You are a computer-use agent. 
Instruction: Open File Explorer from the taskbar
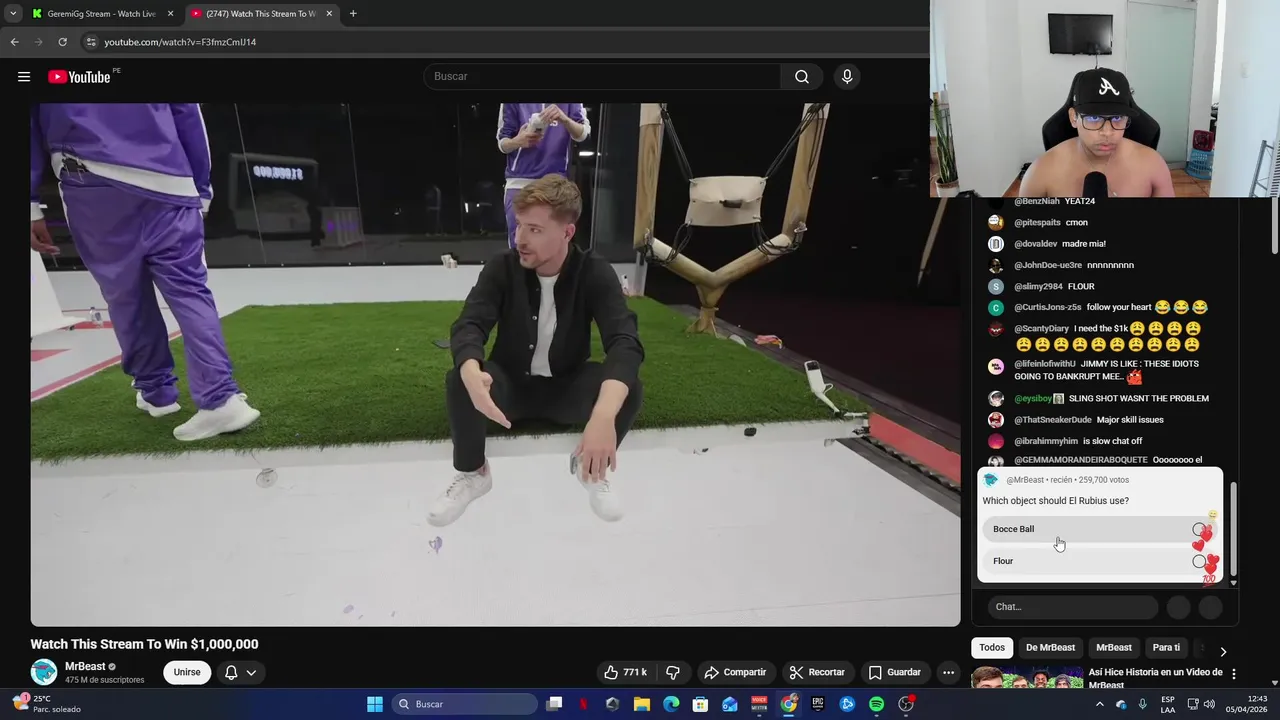click(x=642, y=704)
